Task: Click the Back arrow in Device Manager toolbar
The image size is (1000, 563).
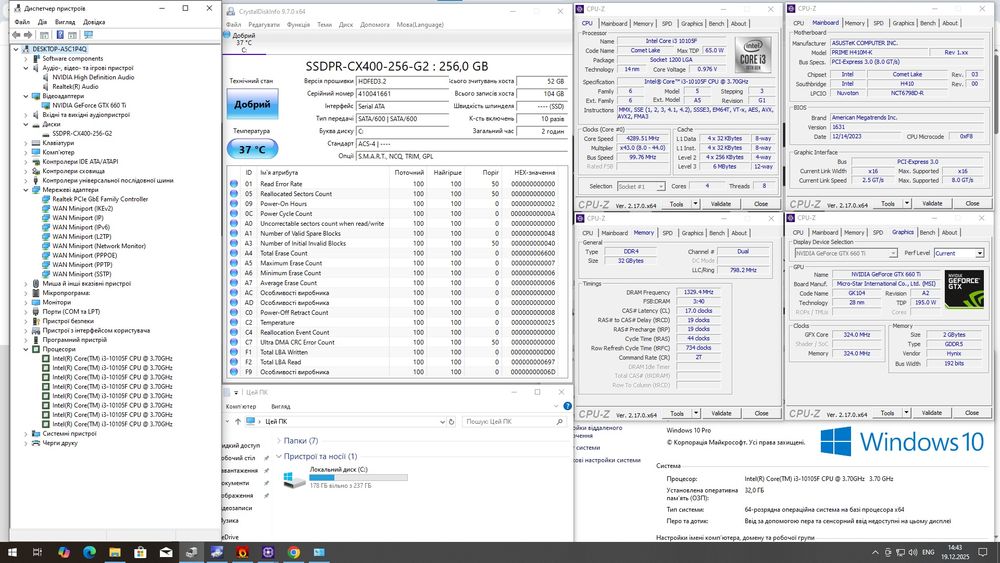Action: 16,35
